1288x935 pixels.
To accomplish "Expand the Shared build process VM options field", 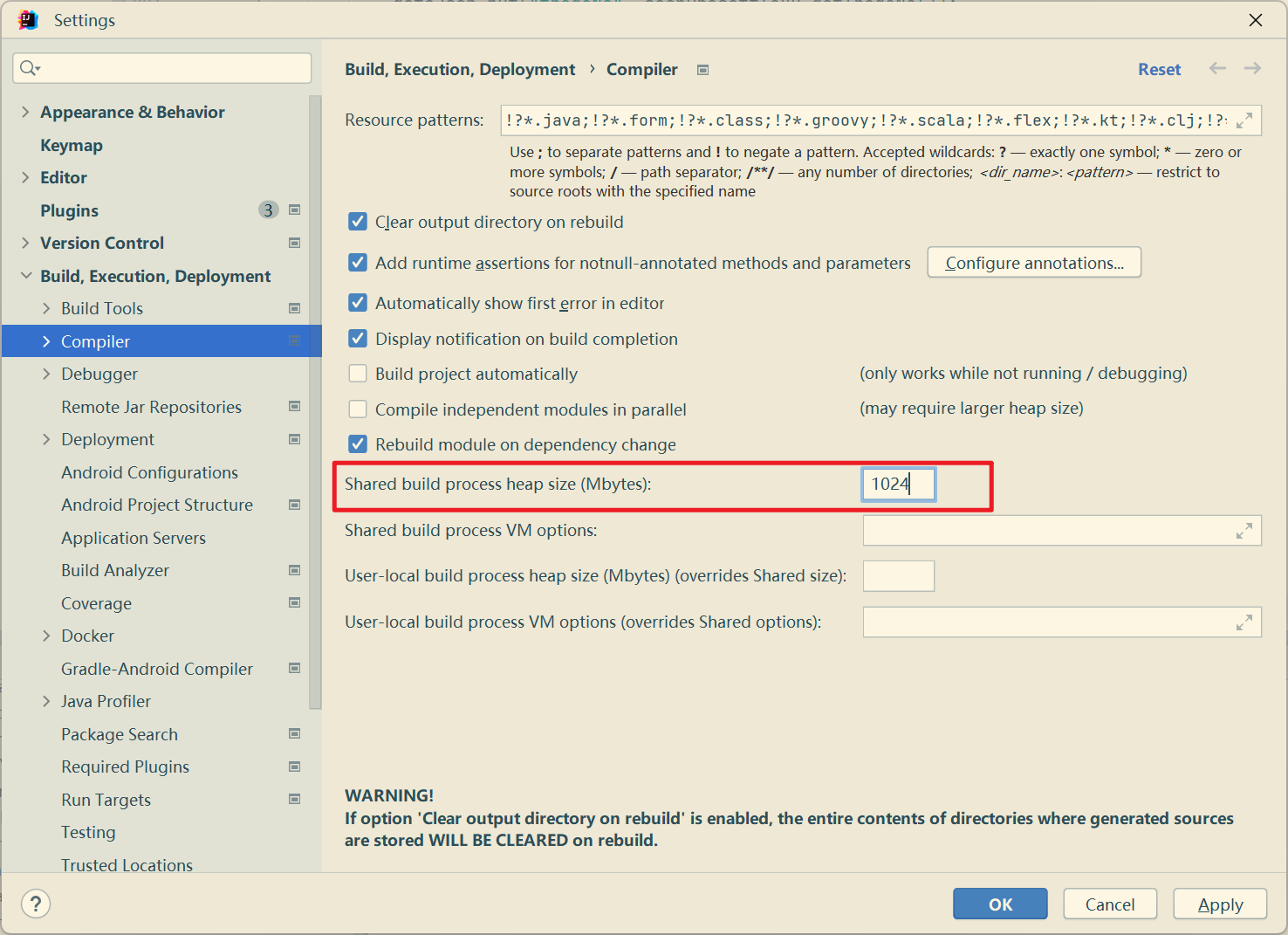I will tap(1244, 531).
